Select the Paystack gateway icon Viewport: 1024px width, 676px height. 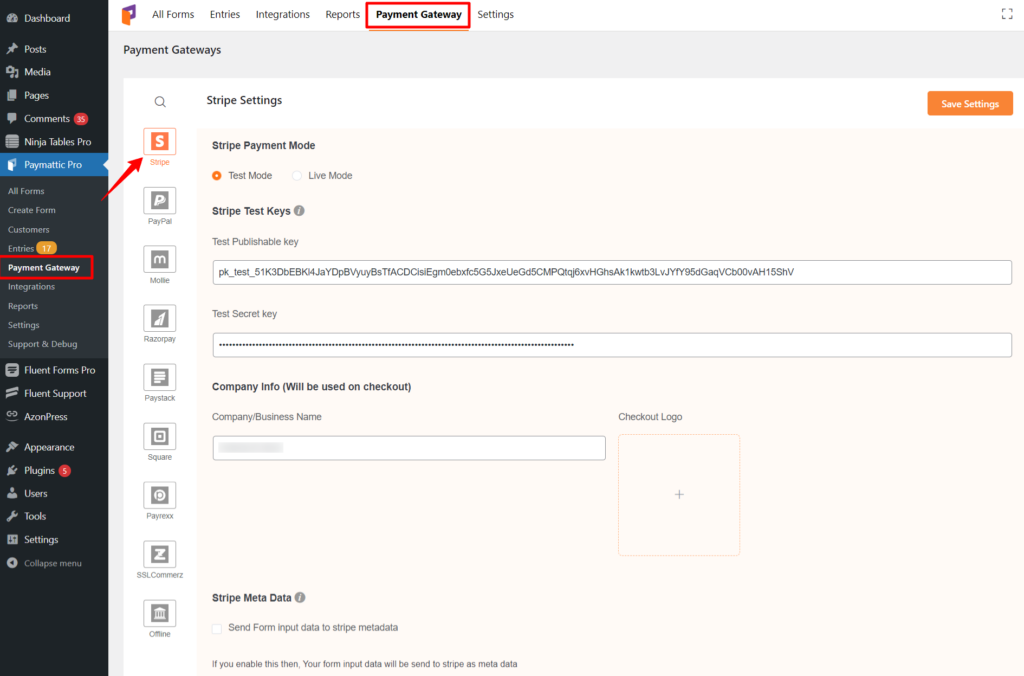[x=159, y=377]
